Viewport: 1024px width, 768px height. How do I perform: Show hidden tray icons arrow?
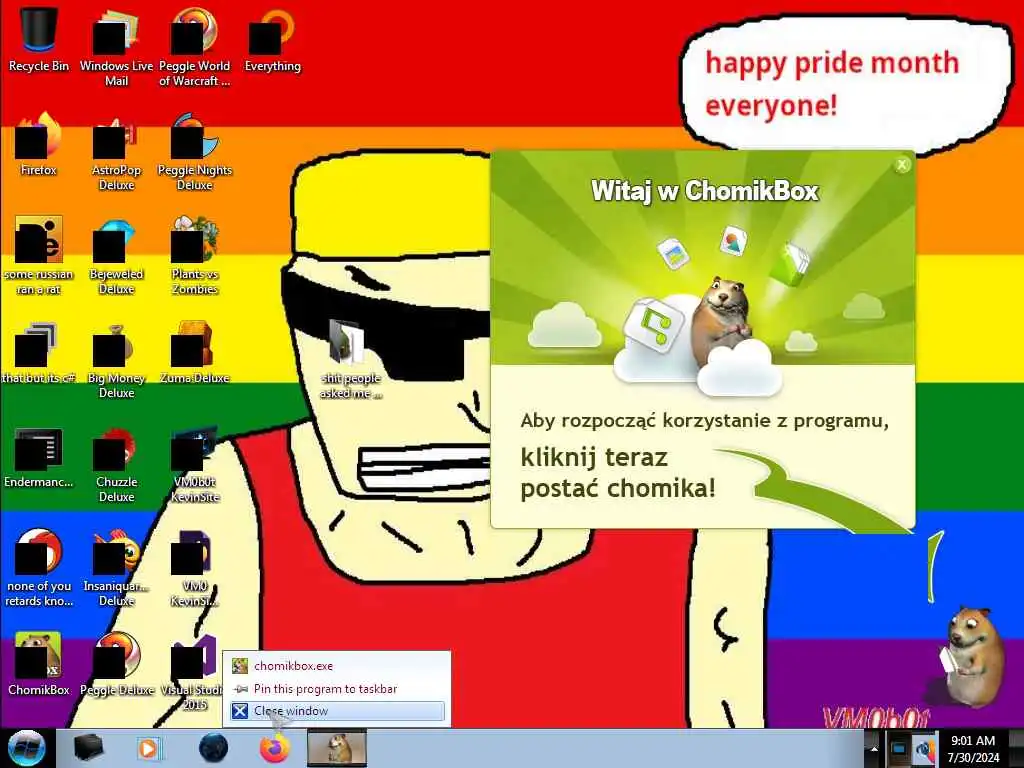[x=874, y=748]
